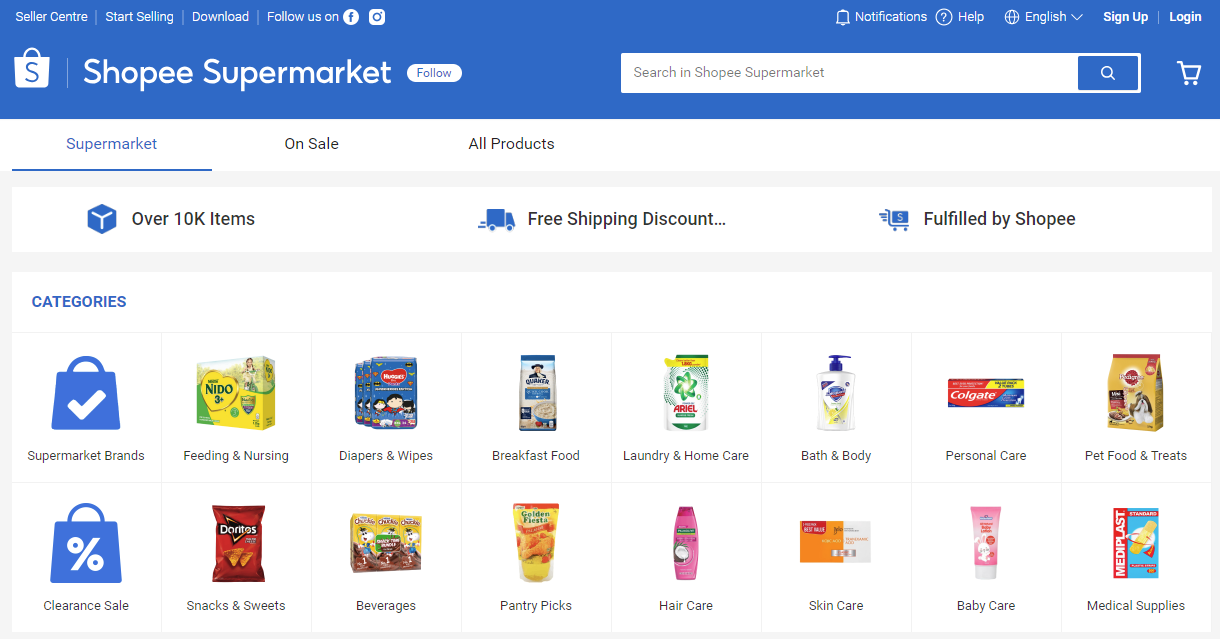
Task: Click the Help question mark icon
Action: [942, 16]
